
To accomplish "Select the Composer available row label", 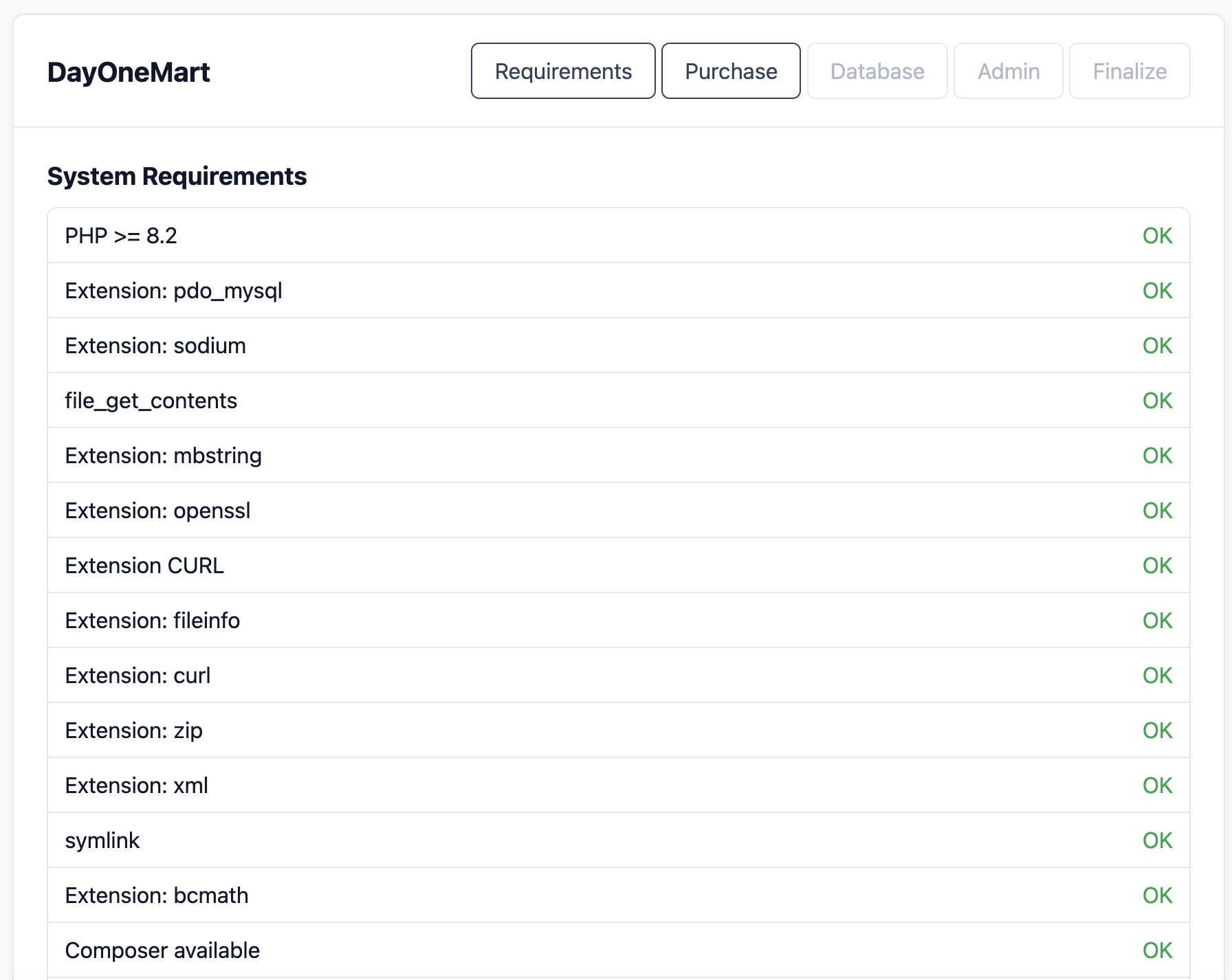I will tap(162, 950).
